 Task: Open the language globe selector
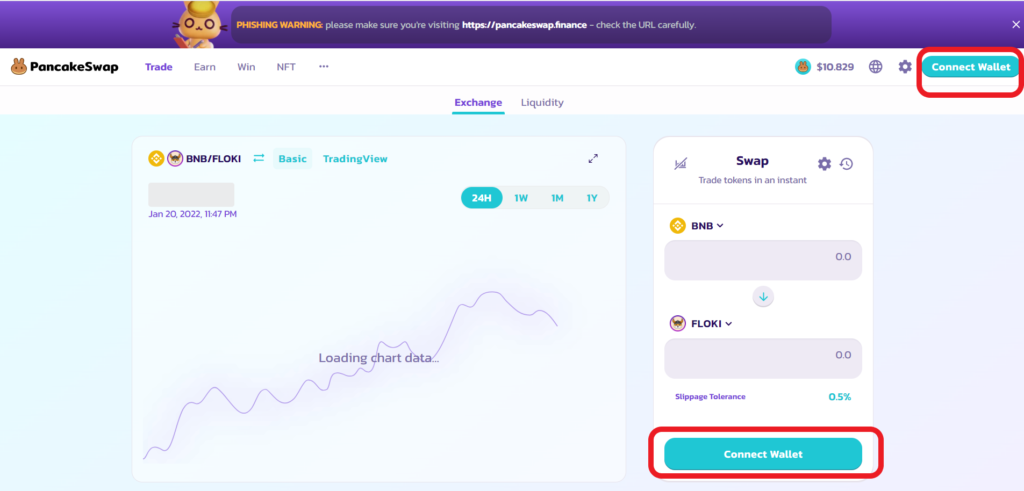pos(876,67)
